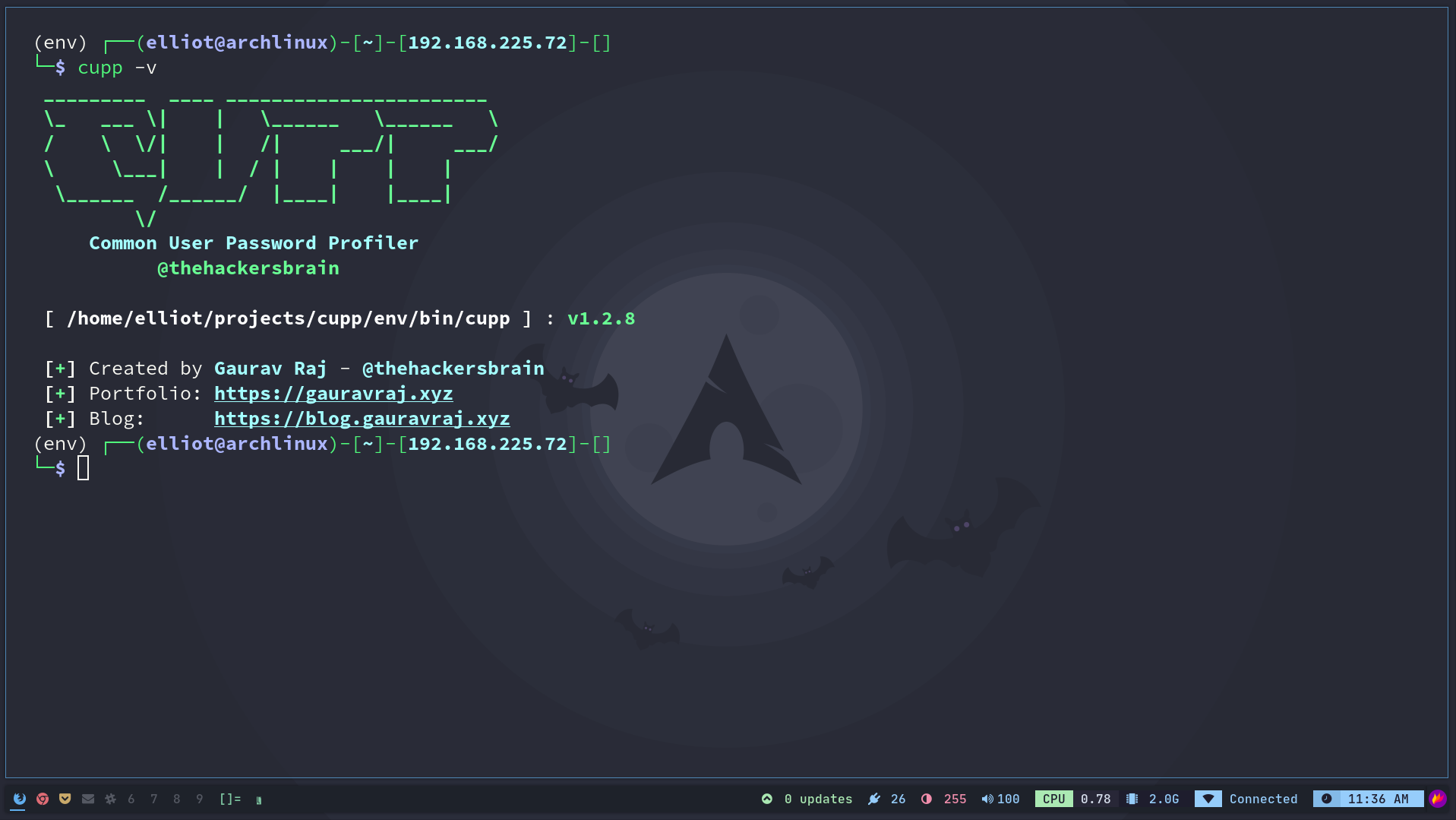Click the IP address in the top prompt
The height and width of the screenshot is (820, 1456).
[x=488, y=43]
